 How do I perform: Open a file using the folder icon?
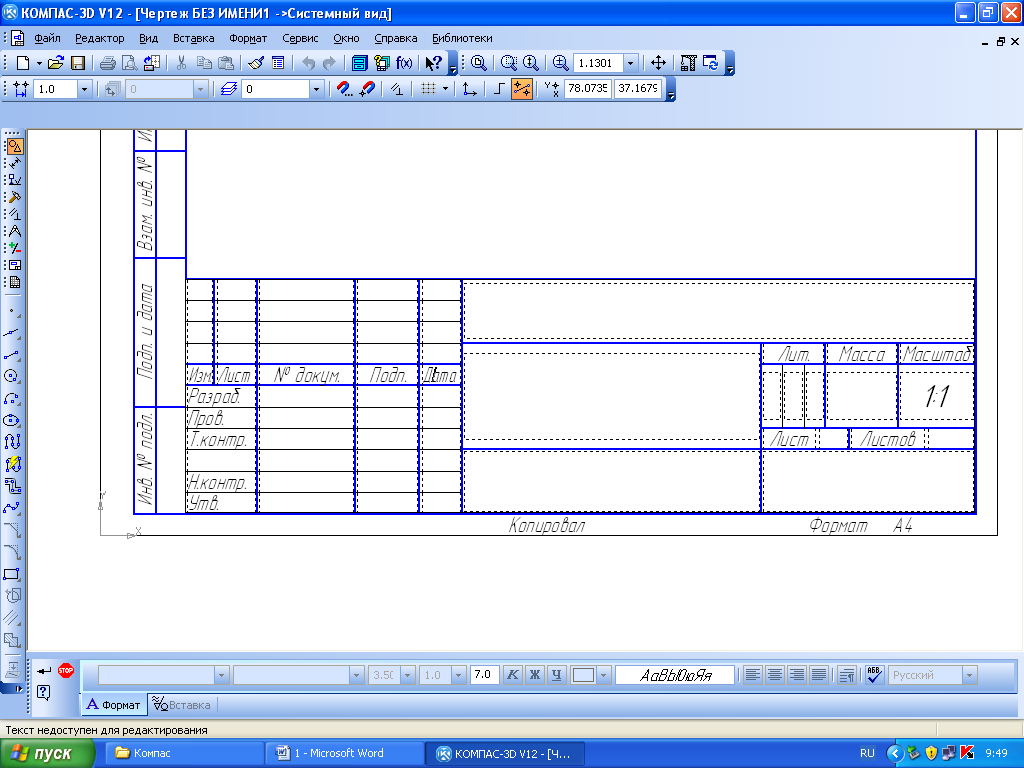click(56, 63)
